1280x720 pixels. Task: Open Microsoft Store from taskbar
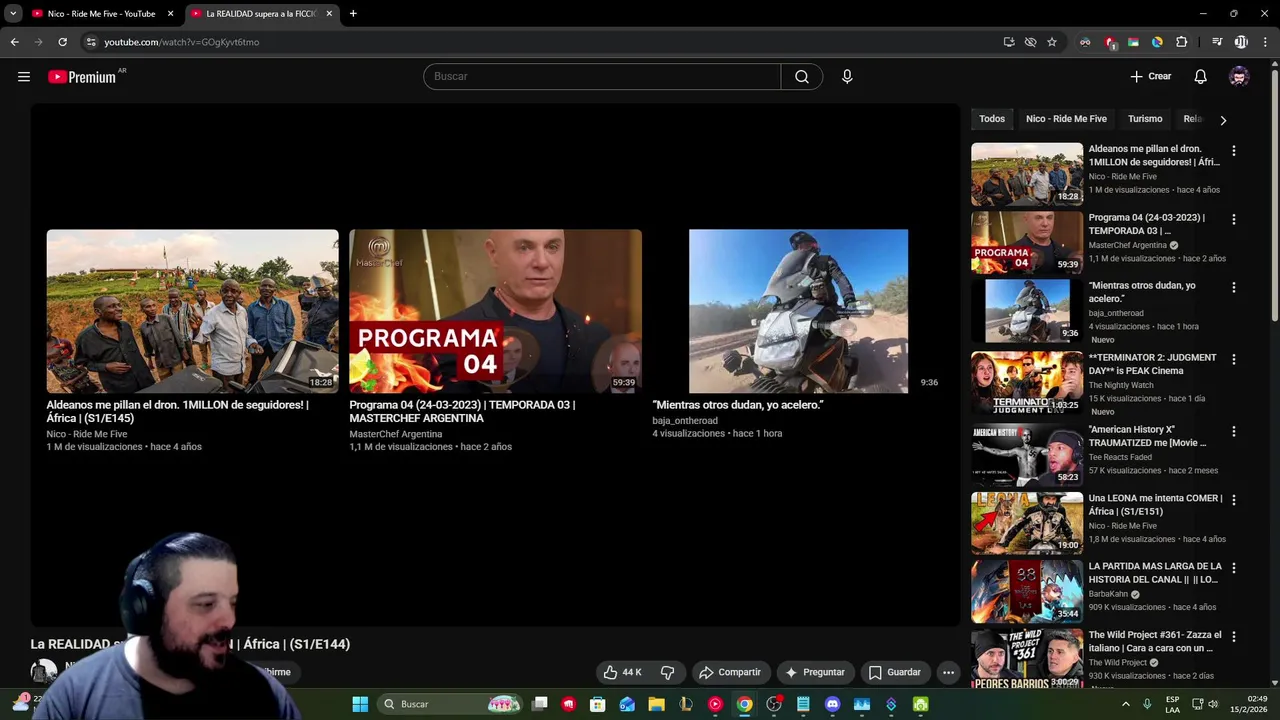598,704
